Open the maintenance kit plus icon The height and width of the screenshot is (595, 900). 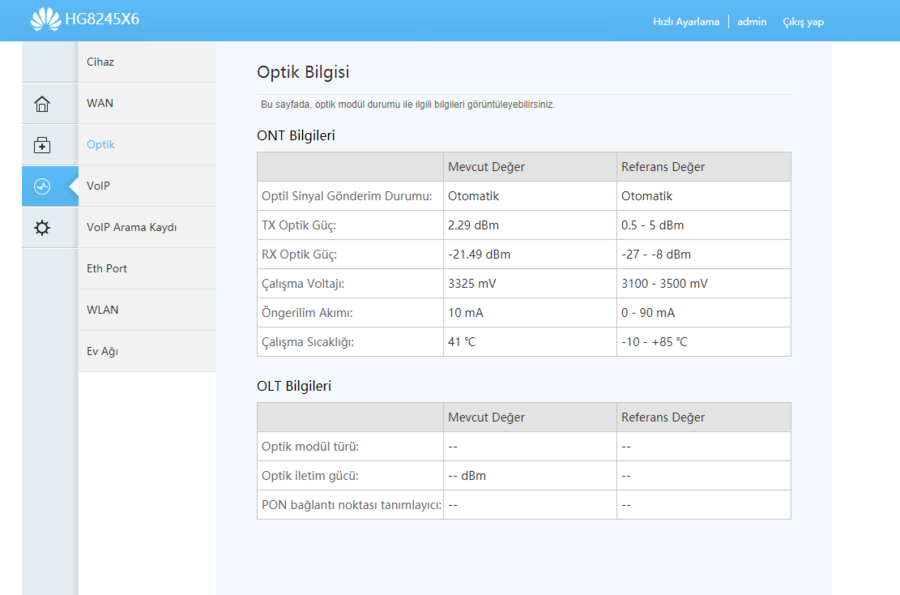click(42, 145)
